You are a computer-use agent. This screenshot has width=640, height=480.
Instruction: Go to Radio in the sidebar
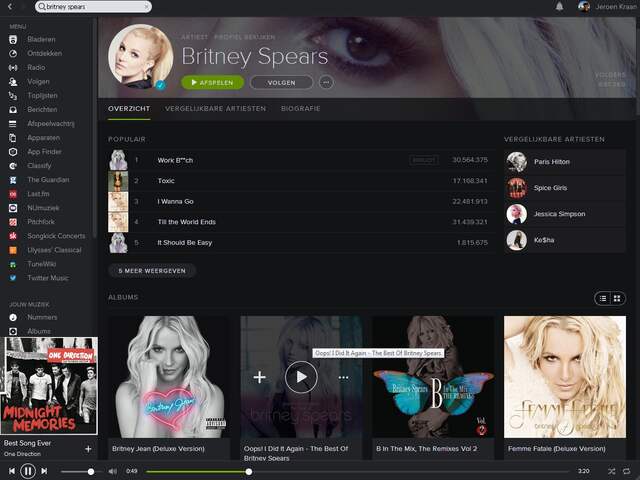pyautogui.click(x=36, y=67)
